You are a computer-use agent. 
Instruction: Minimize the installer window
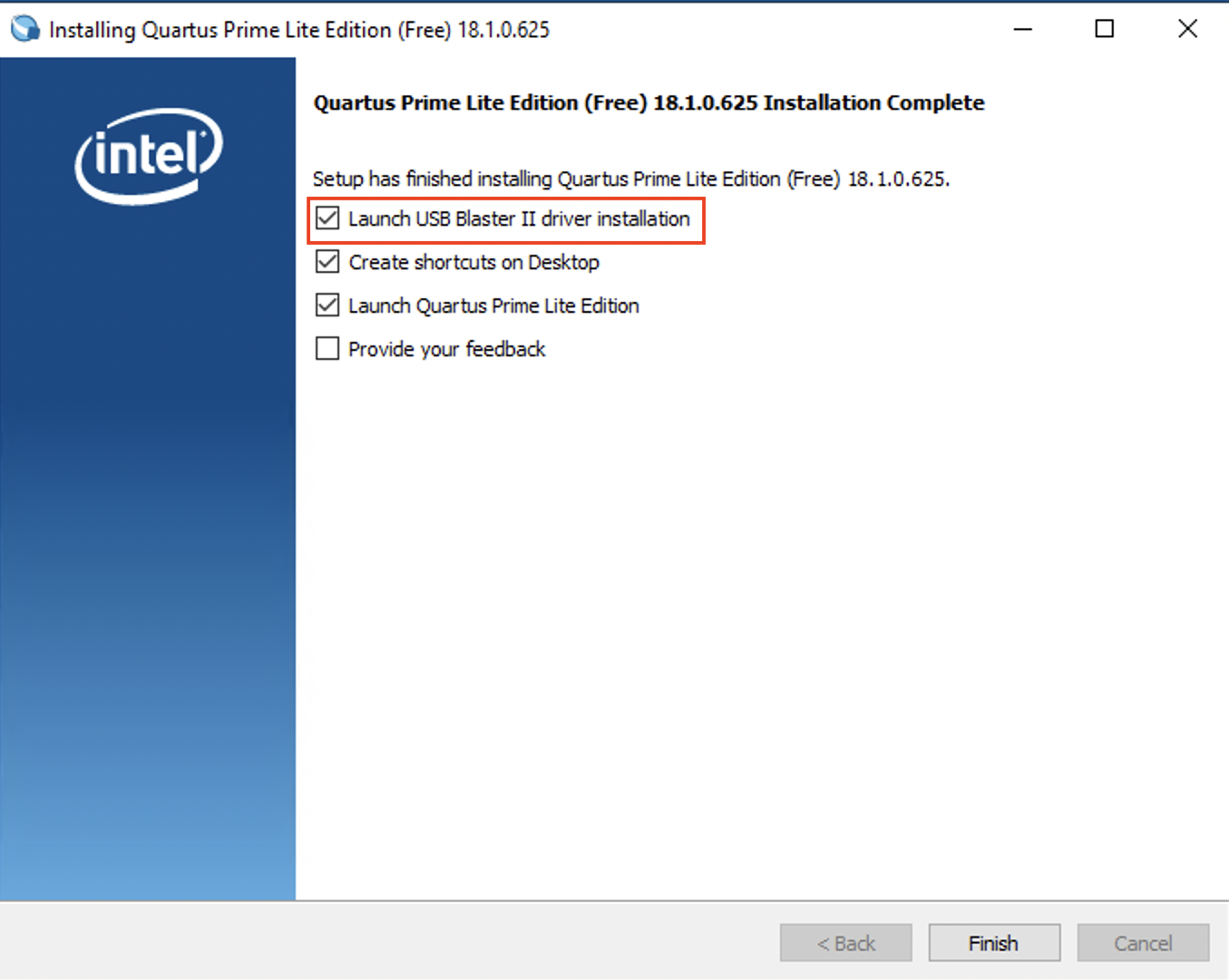[1022, 29]
